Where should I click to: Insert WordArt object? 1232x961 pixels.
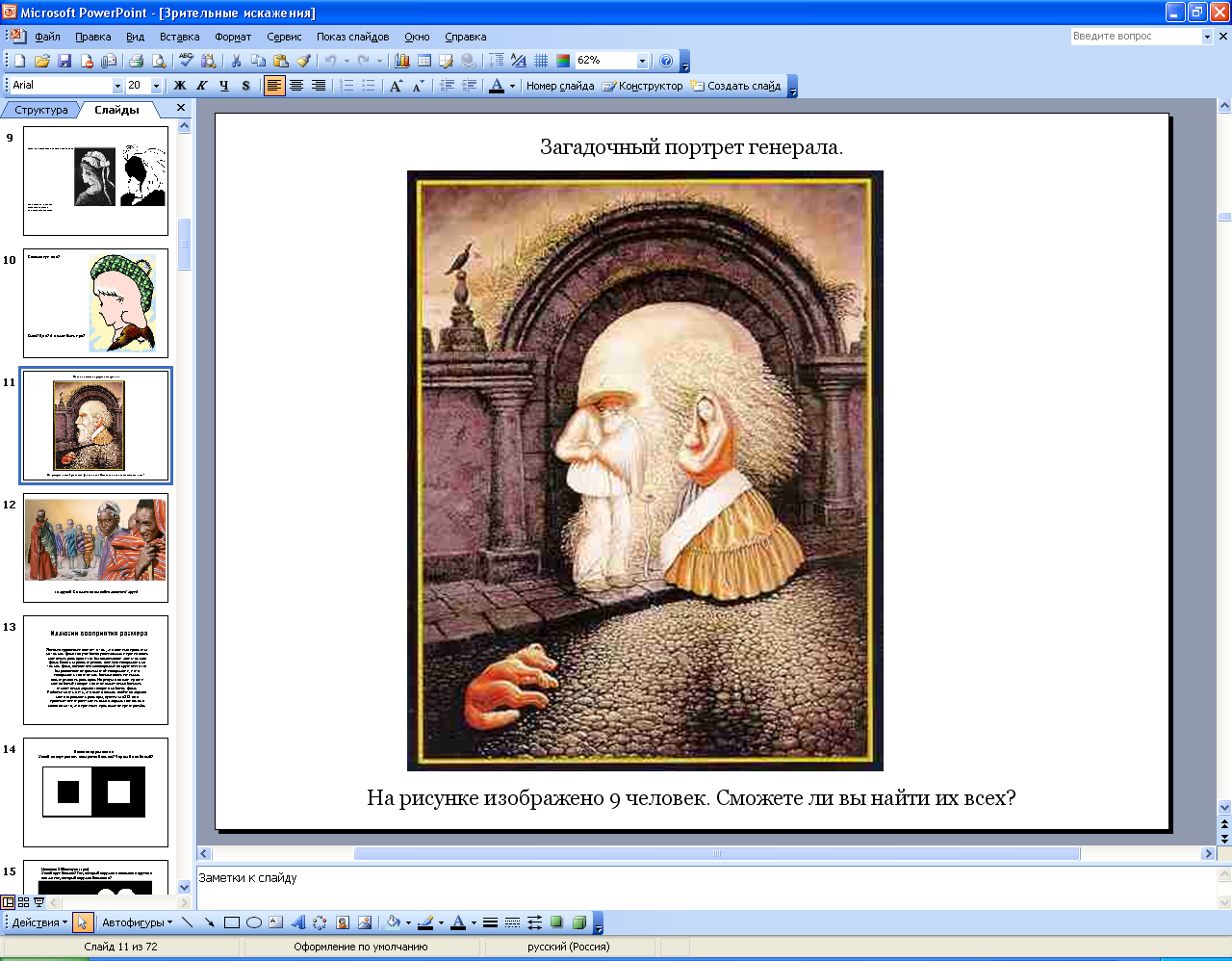click(x=298, y=922)
